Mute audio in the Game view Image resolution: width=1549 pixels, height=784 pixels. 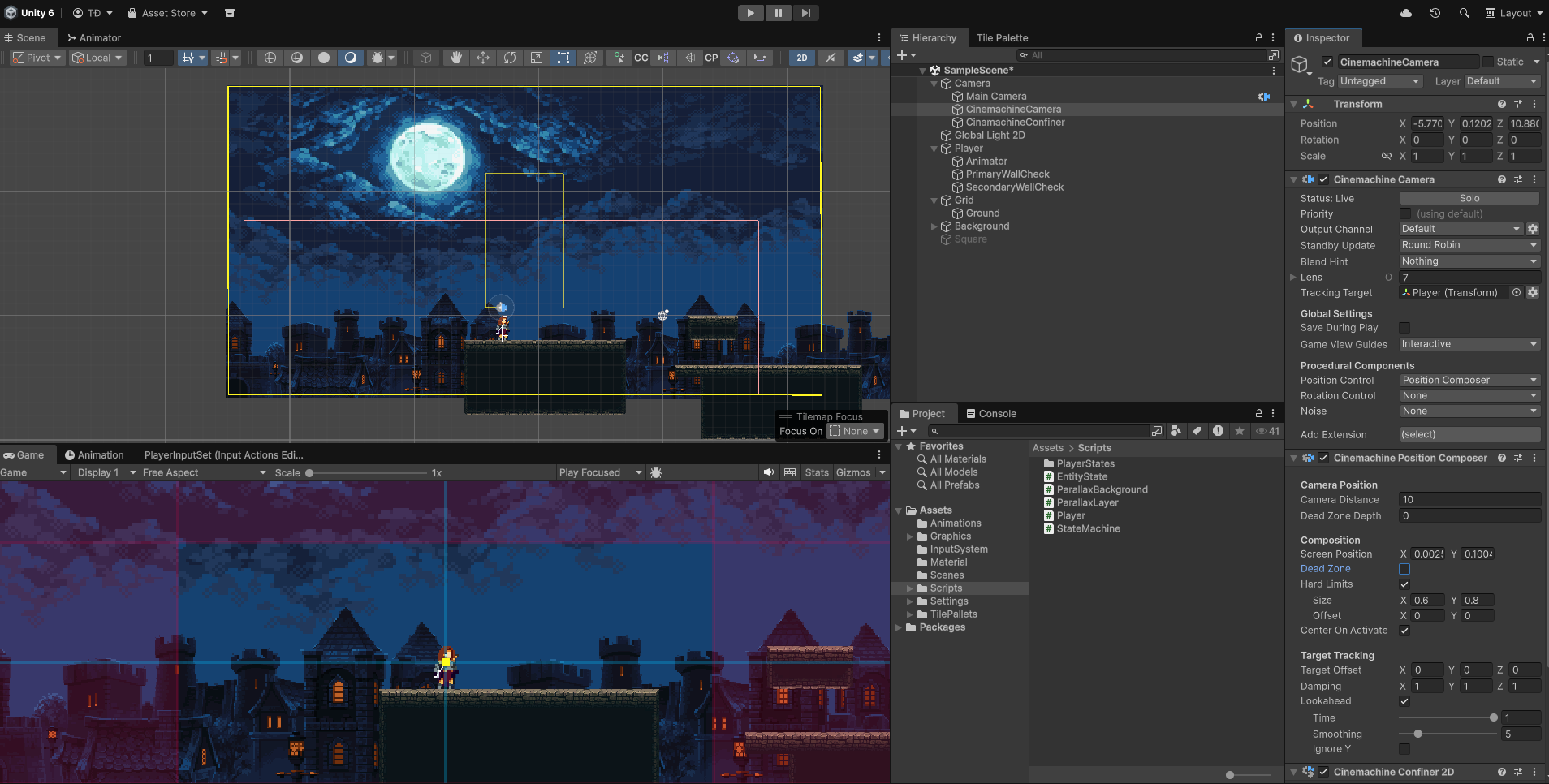[x=768, y=472]
